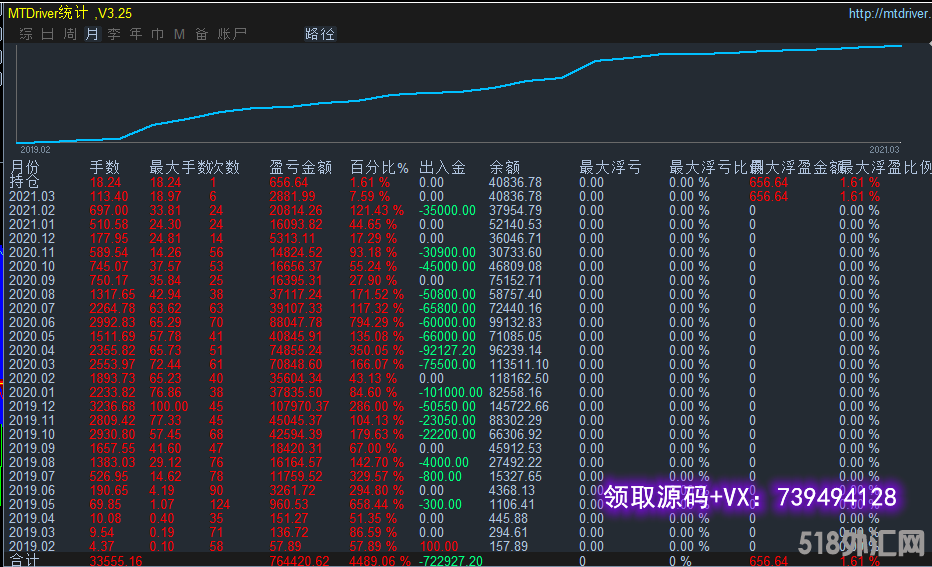Select the 持仓 open positions row
932x567 pixels.
pos(26,182)
